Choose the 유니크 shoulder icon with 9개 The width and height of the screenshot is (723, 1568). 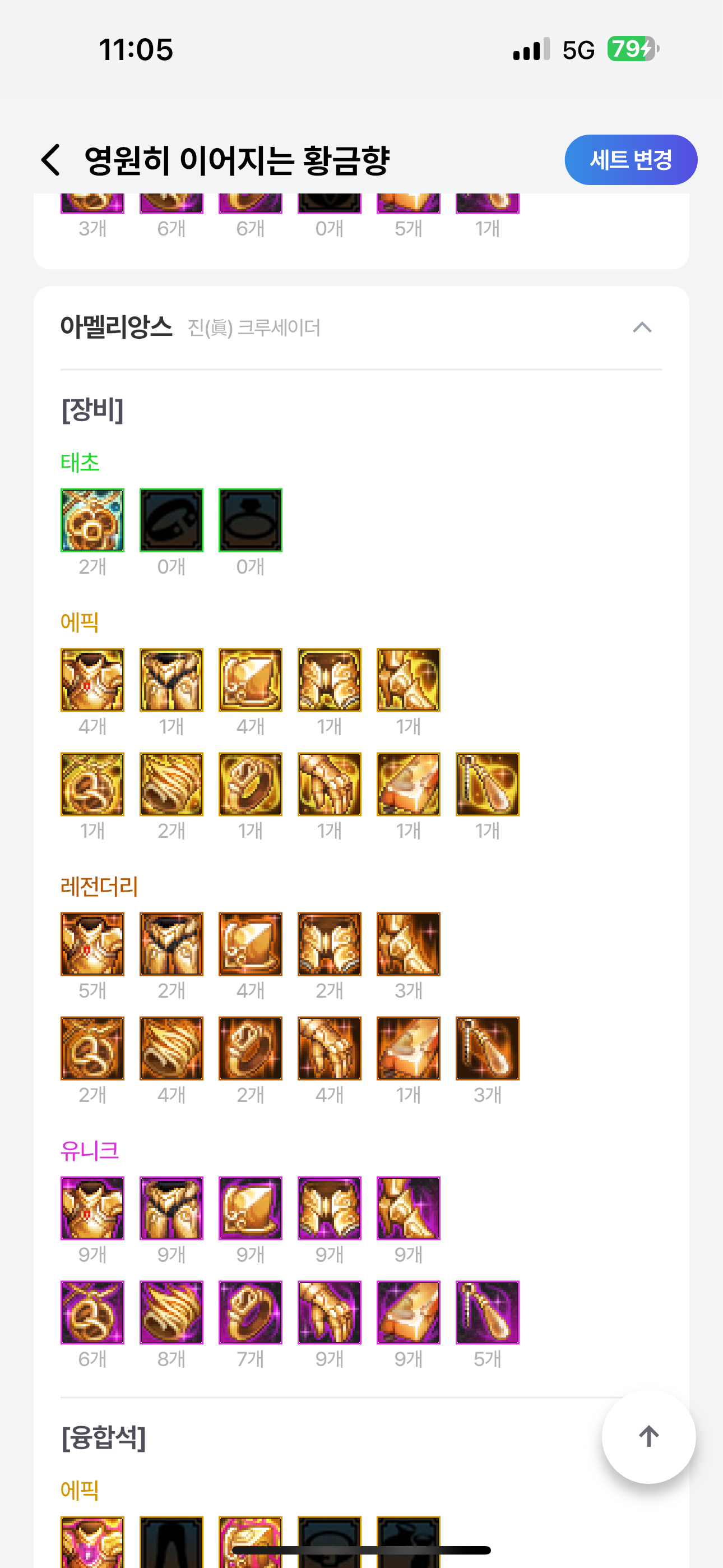point(251,1209)
